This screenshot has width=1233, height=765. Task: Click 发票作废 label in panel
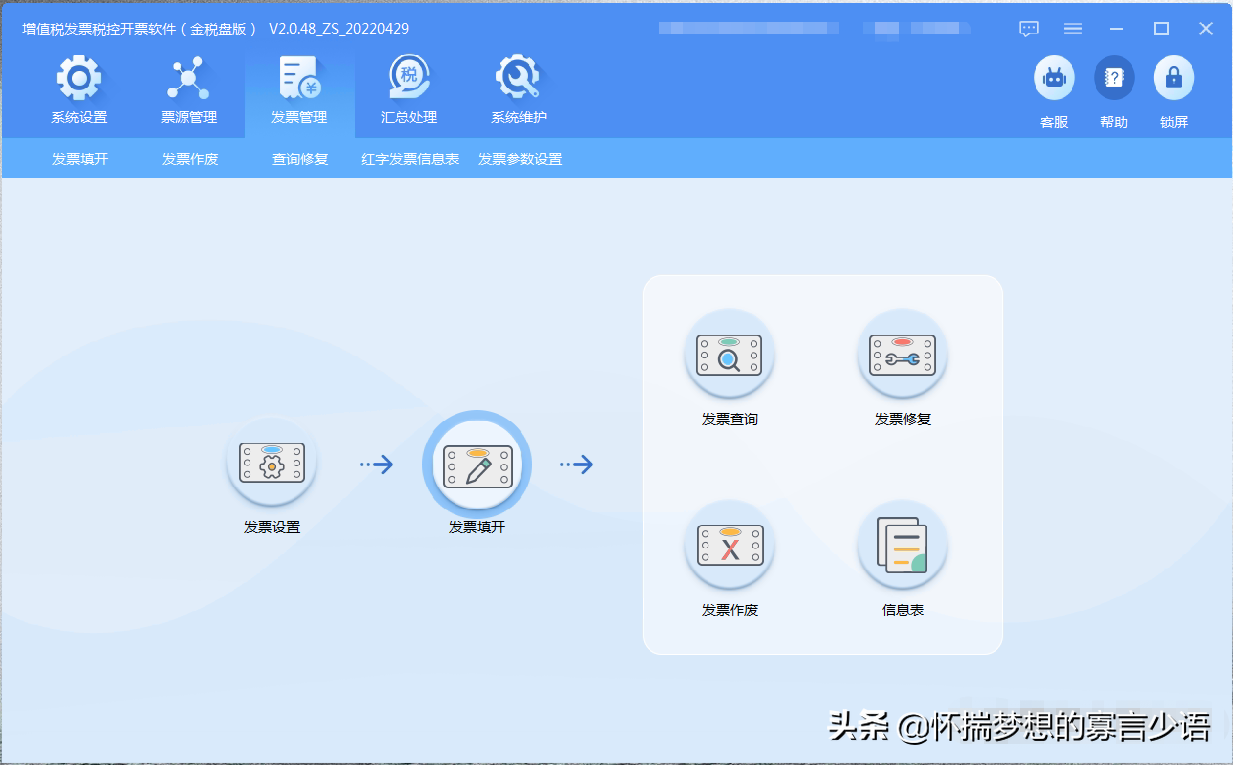tap(730, 610)
